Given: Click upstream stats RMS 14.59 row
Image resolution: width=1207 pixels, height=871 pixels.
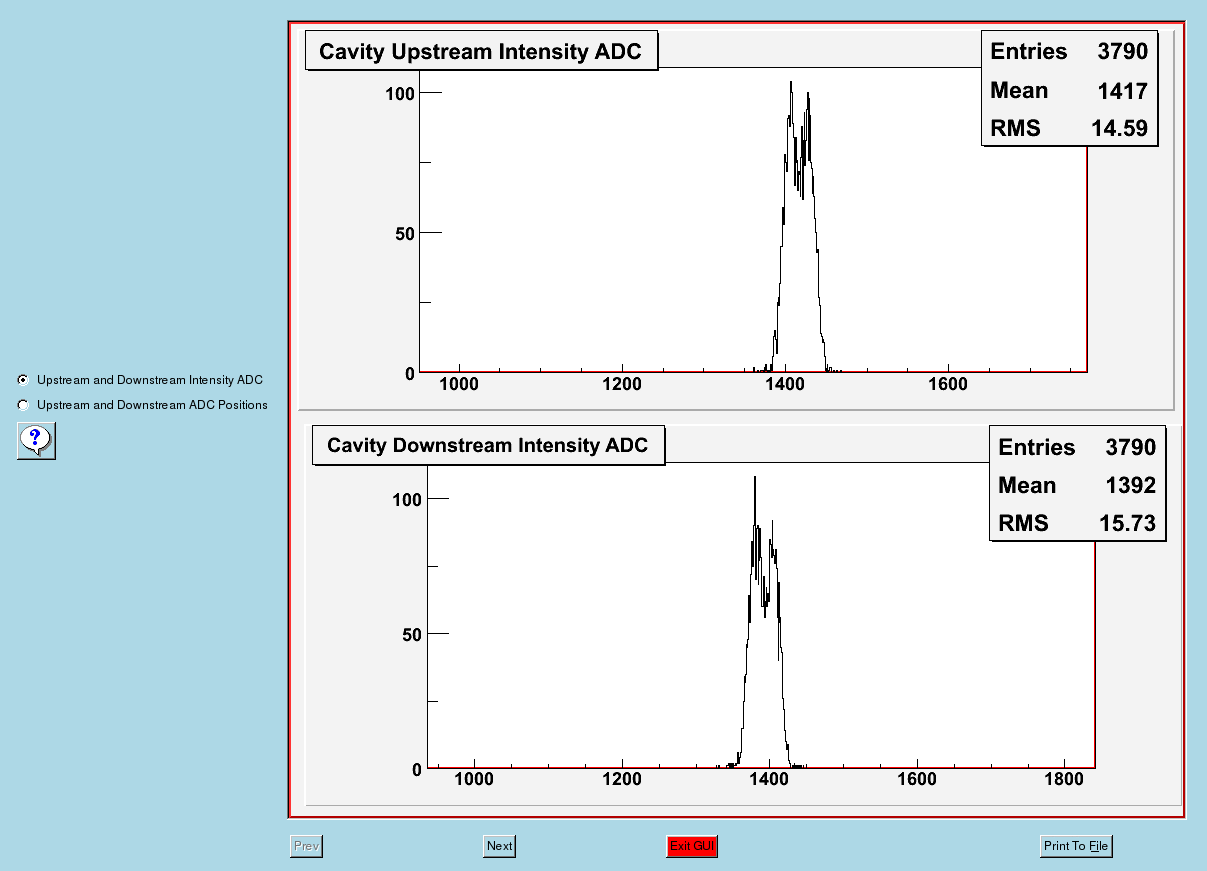Looking at the screenshot, I should [1069, 128].
